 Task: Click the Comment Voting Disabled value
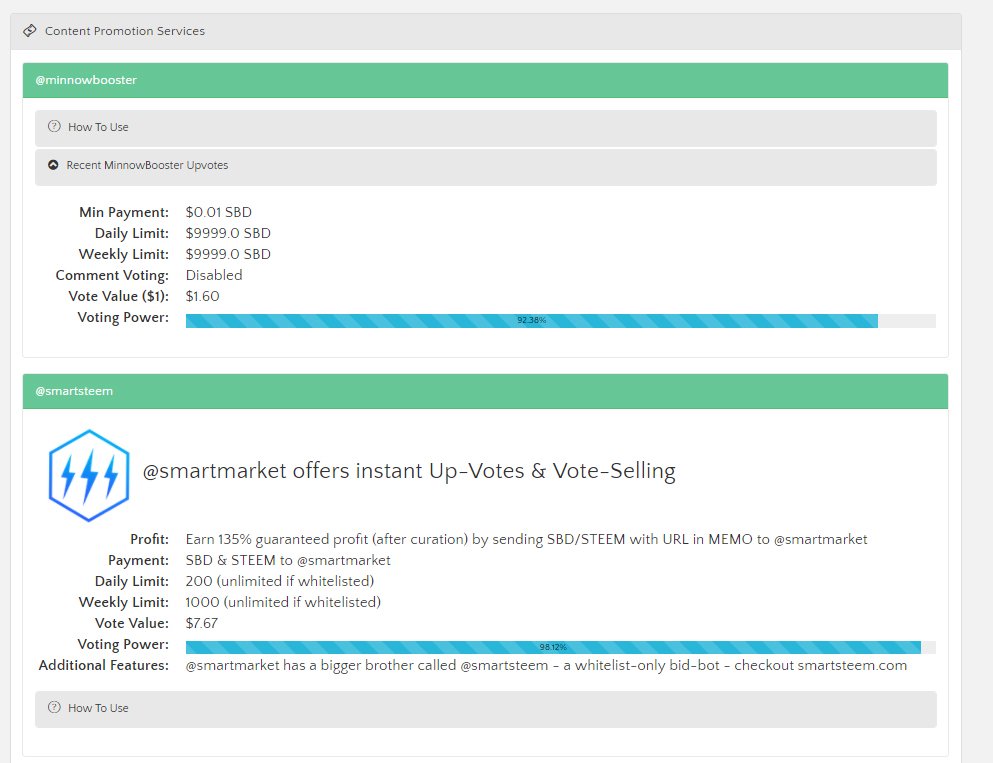214,275
